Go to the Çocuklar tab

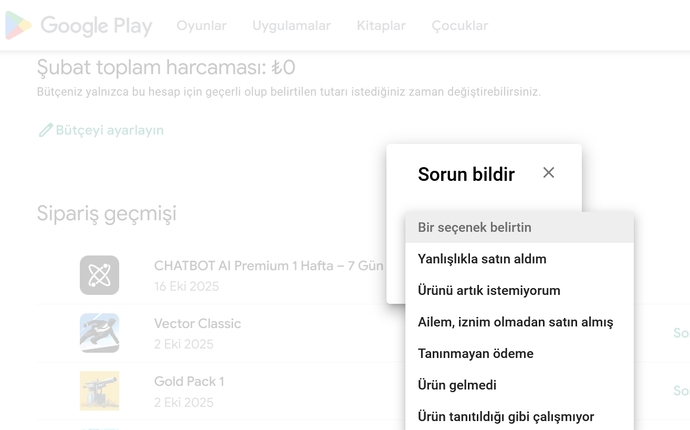(x=459, y=26)
